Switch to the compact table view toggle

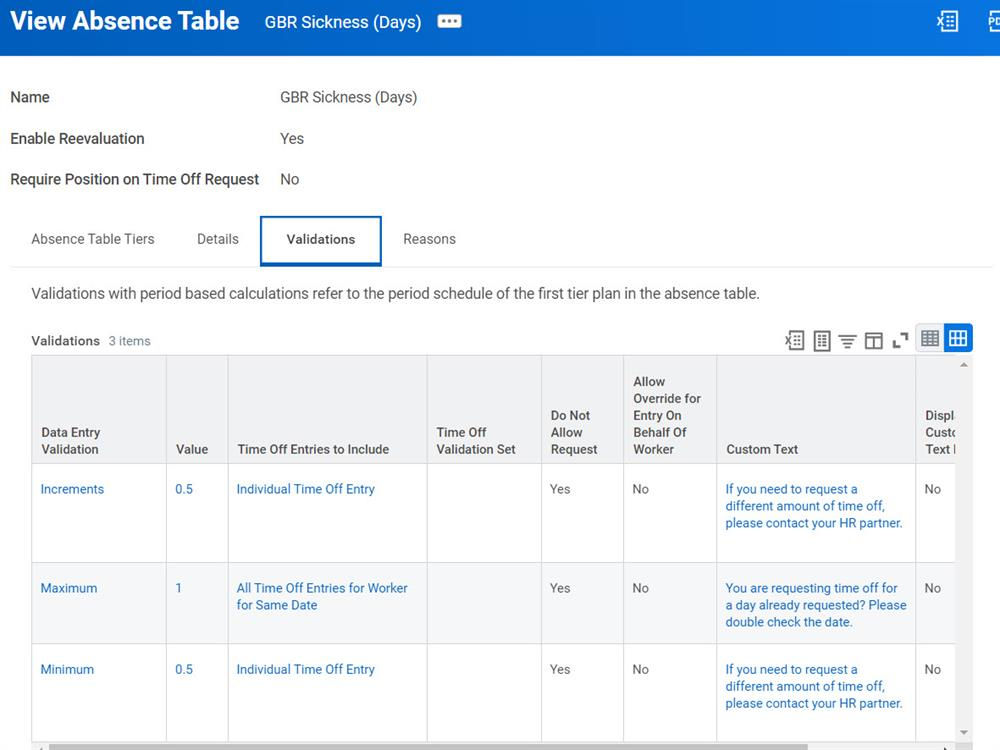(930, 339)
